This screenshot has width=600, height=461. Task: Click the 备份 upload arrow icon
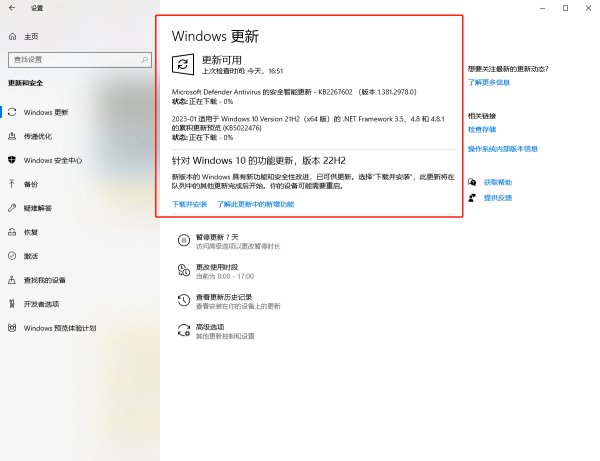click(x=12, y=184)
